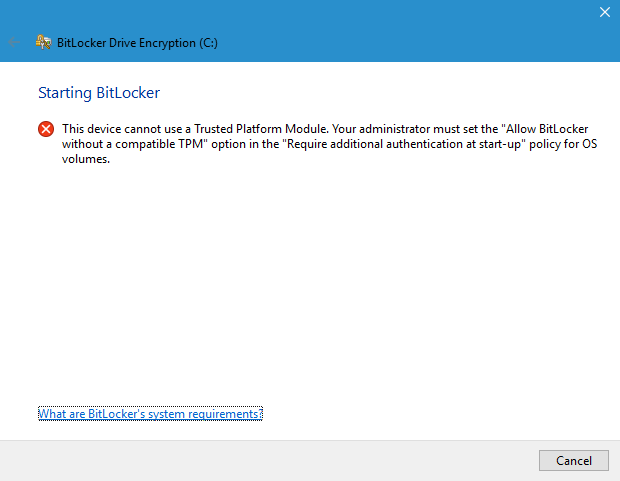
Task: Click the word "volumes." ending the message
Action: (86, 159)
